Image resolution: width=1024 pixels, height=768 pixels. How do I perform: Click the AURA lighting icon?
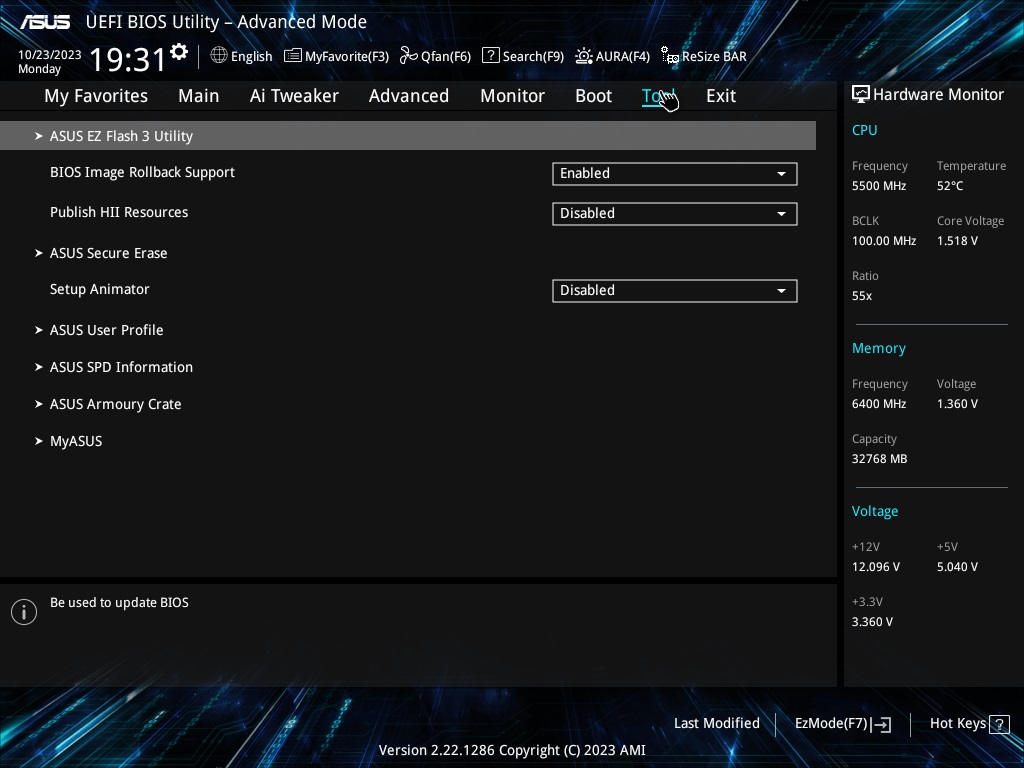(x=584, y=56)
